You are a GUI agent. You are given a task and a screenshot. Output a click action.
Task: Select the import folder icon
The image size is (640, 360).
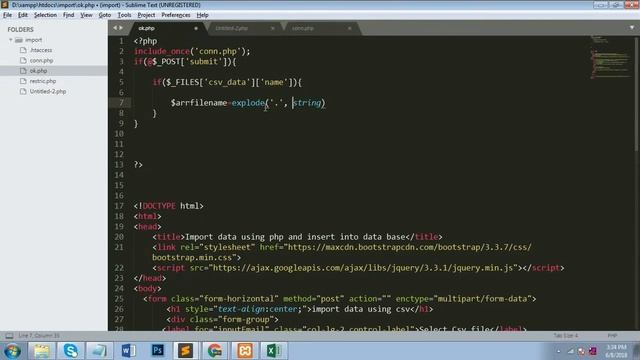click(x=19, y=40)
